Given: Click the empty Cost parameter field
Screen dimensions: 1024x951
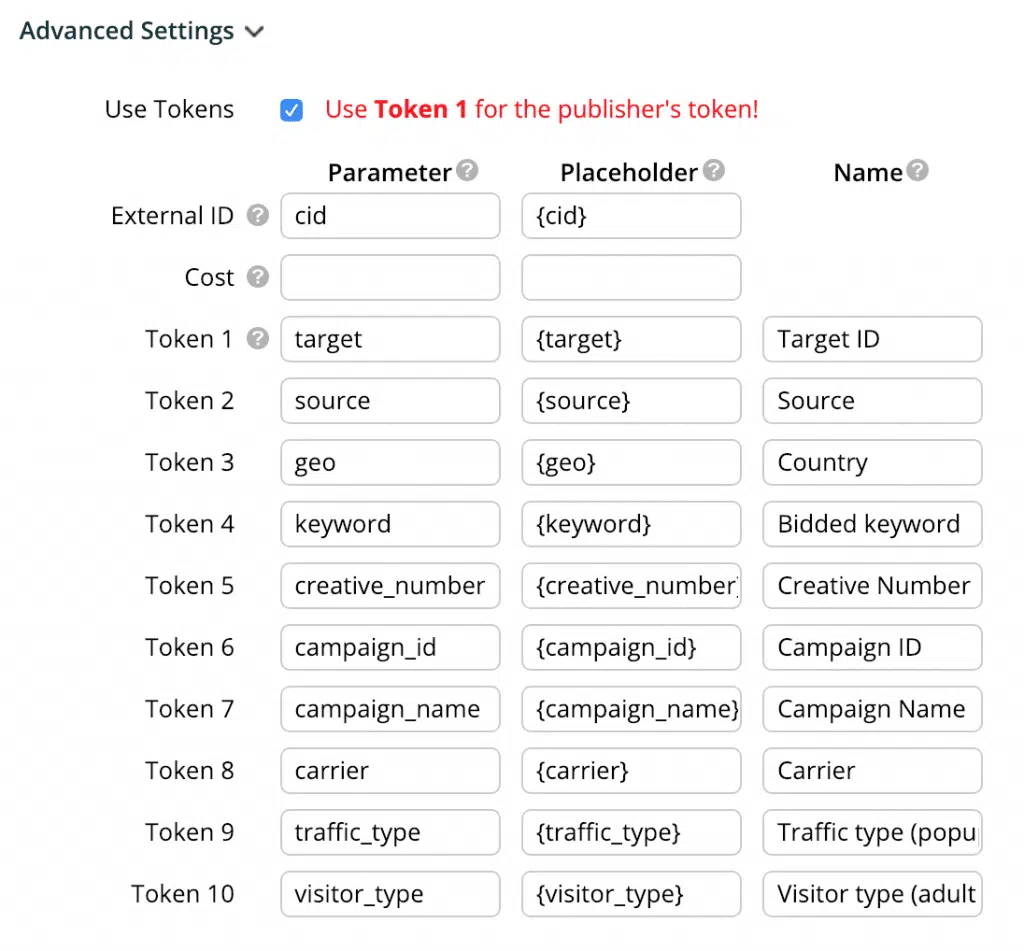Looking at the screenshot, I should [390, 277].
